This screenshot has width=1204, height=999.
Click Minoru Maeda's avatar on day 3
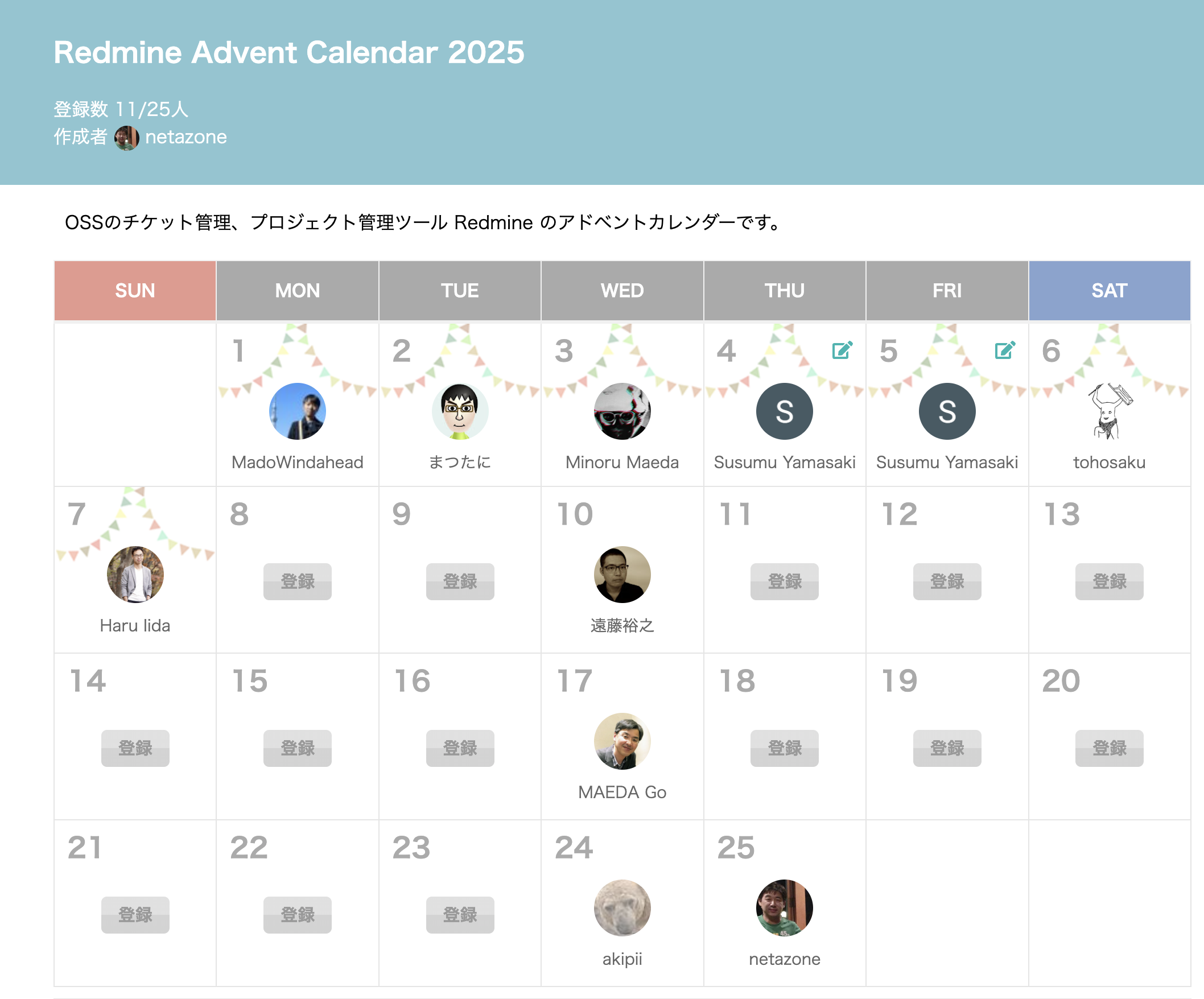[x=622, y=411]
